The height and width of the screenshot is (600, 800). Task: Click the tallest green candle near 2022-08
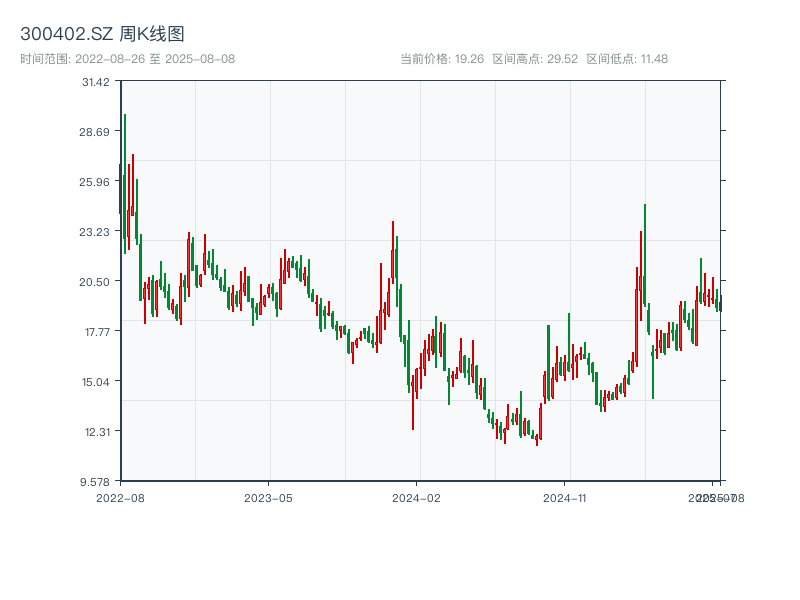pyautogui.click(x=124, y=184)
